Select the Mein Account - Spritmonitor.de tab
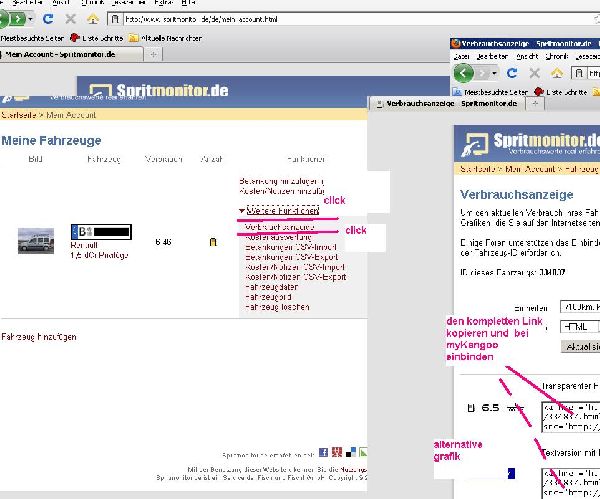The height and width of the screenshot is (499, 600). pos(72,54)
